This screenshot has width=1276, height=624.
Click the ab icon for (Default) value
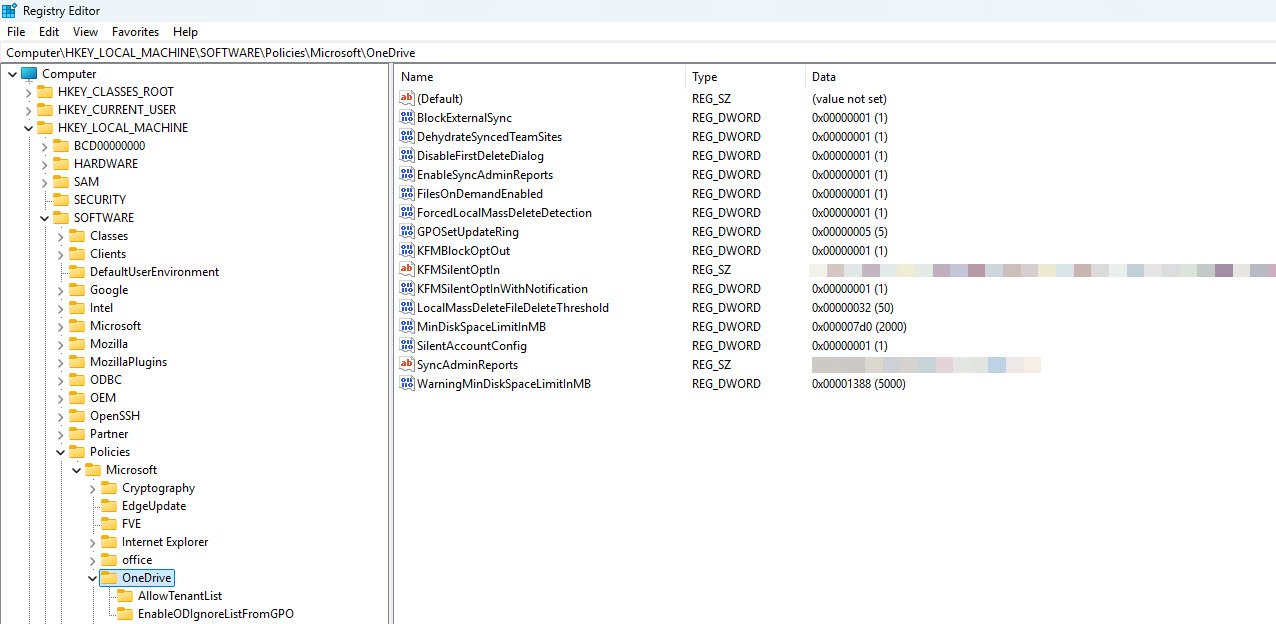tap(406, 99)
